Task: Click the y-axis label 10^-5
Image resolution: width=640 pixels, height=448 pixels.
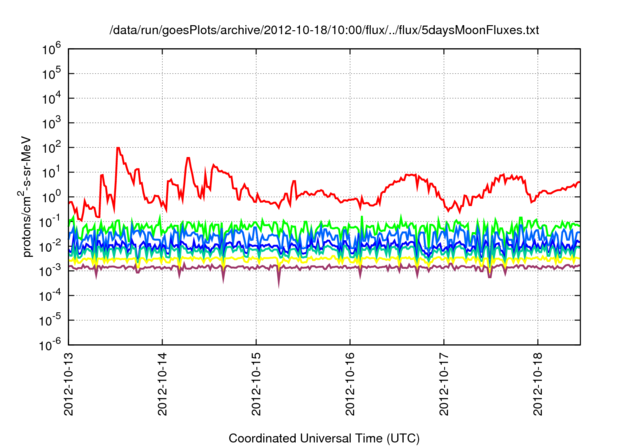Action: click(50, 320)
